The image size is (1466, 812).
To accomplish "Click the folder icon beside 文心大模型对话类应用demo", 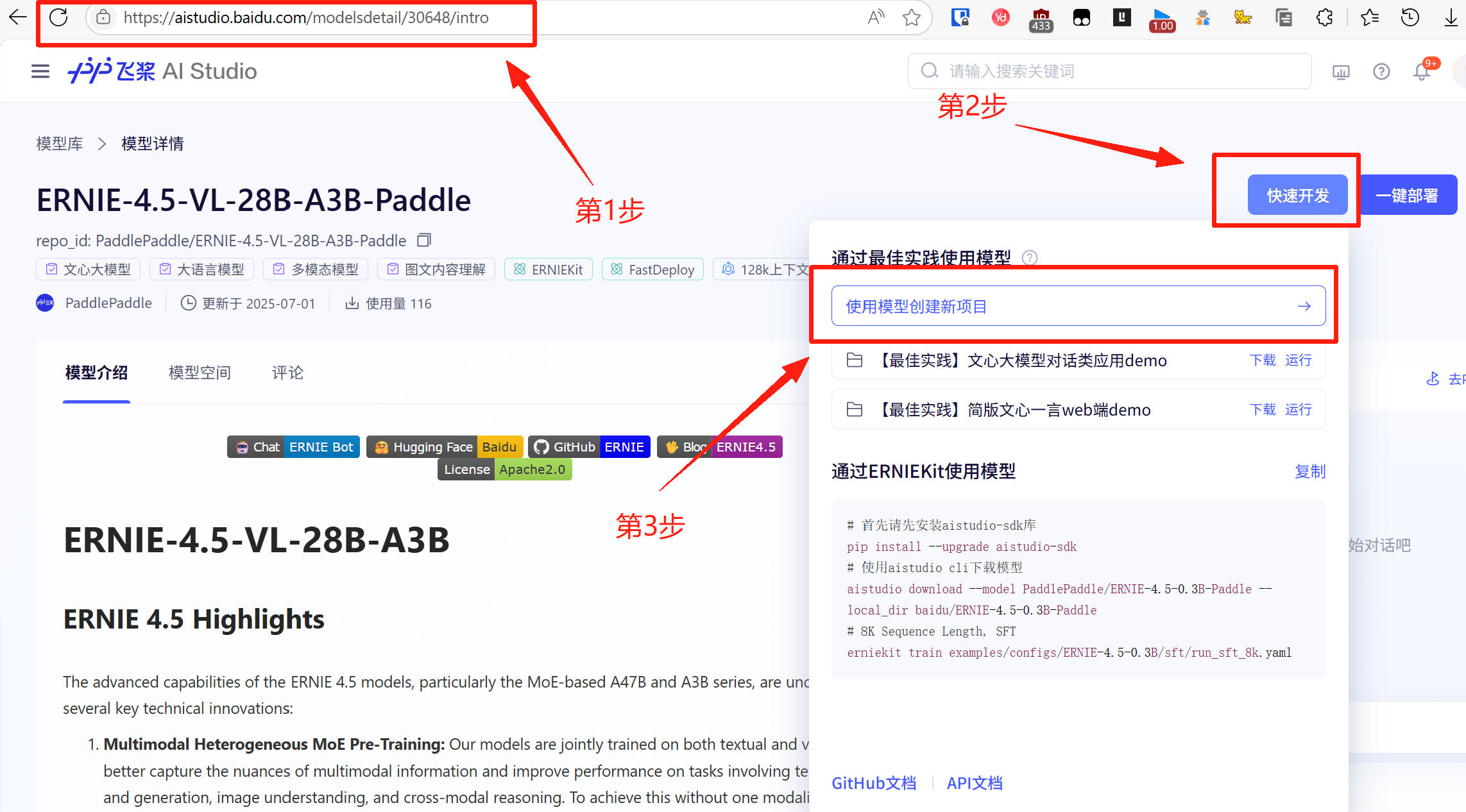I will click(x=854, y=360).
